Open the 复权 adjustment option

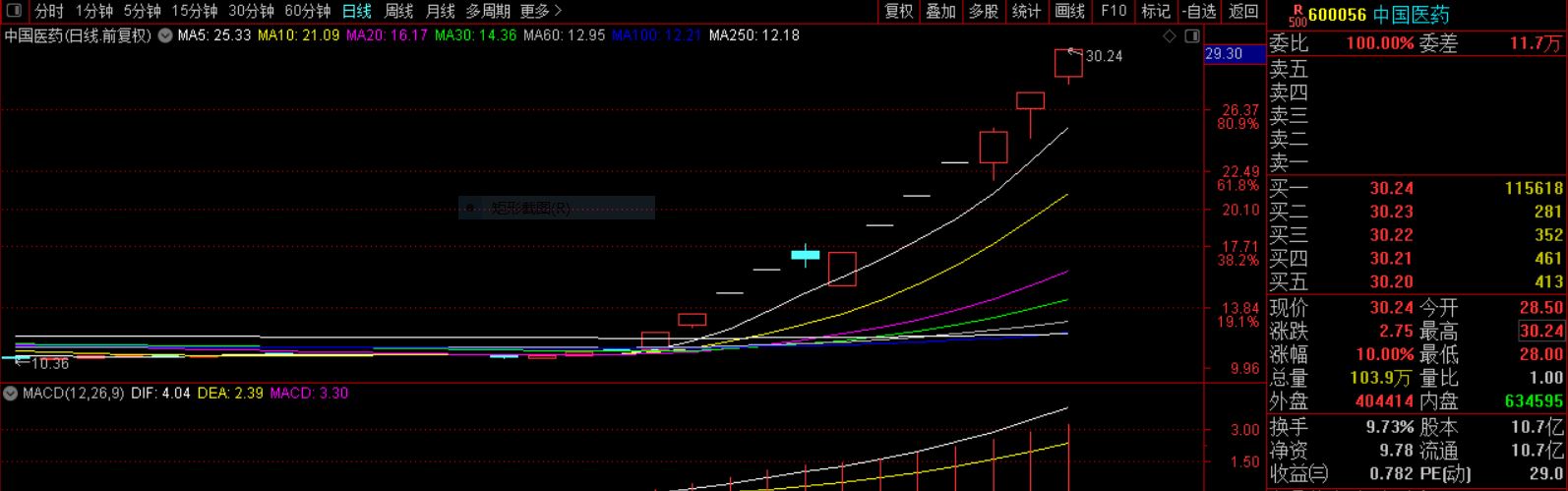(898, 11)
